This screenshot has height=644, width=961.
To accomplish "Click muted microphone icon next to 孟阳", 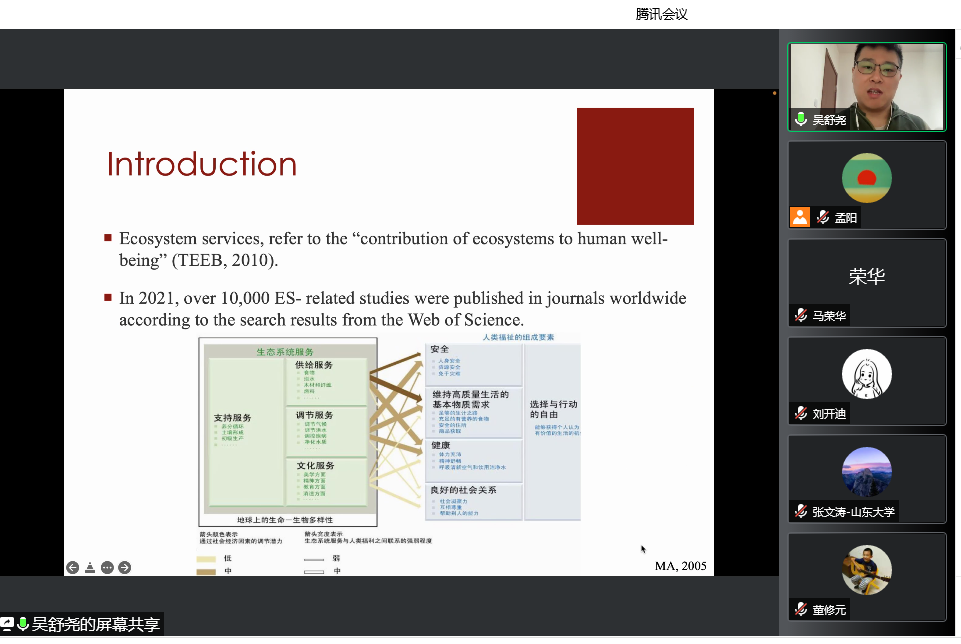I will pos(823,217).
